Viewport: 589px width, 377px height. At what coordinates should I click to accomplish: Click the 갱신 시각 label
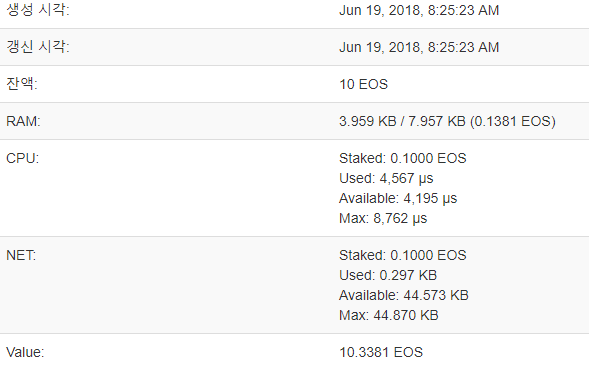point(38,47)
